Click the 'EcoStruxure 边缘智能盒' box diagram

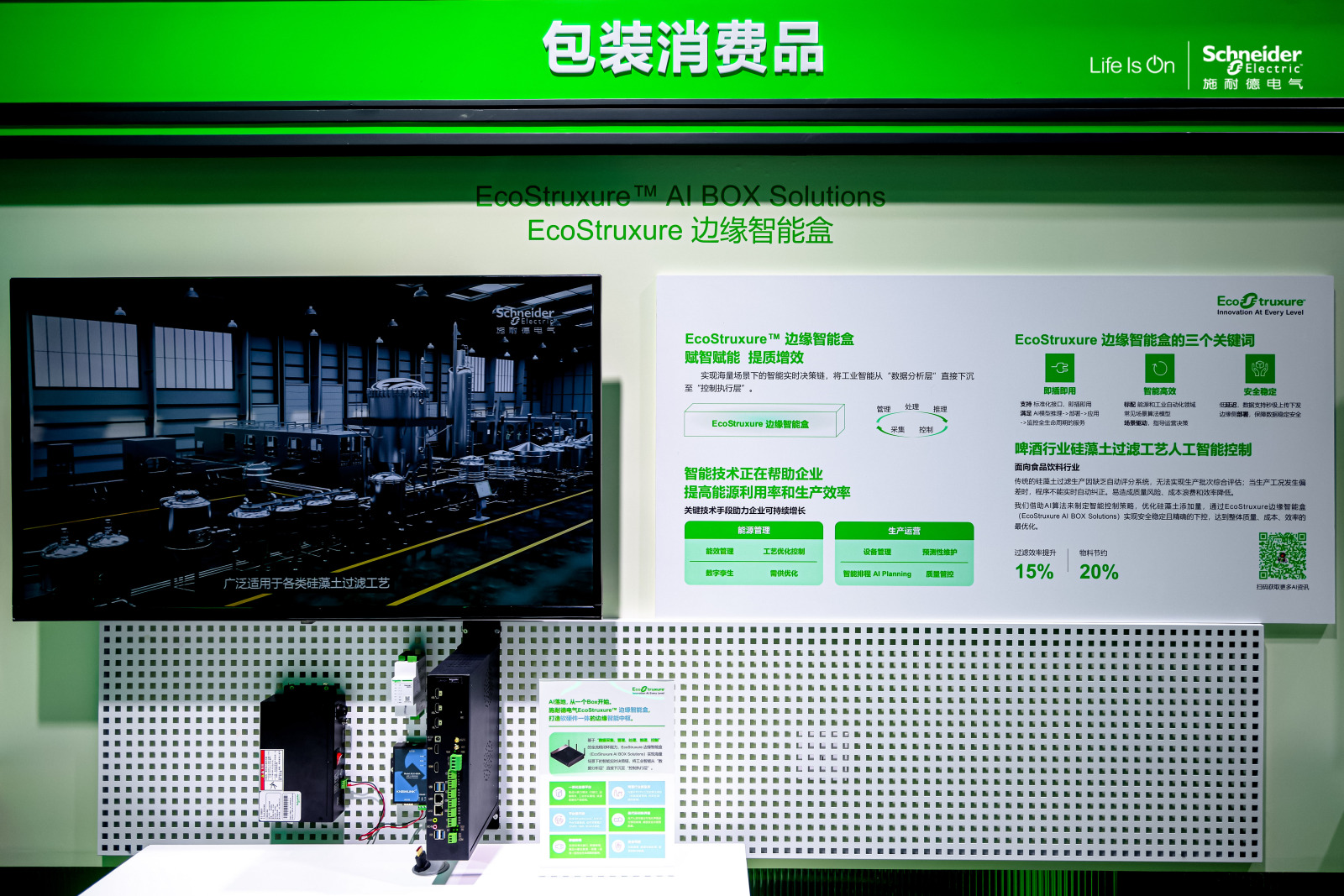(764, 421)
